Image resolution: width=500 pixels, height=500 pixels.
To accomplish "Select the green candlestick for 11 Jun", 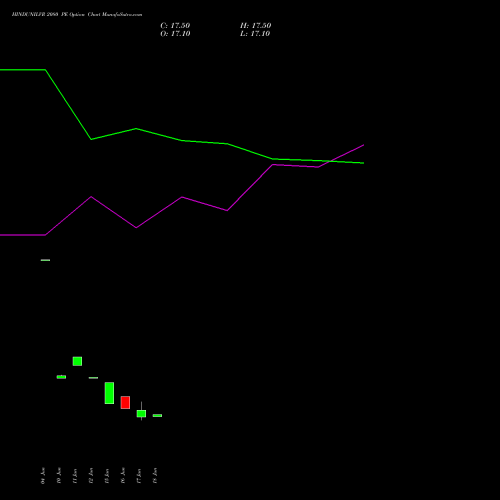I will coord(77,361).
